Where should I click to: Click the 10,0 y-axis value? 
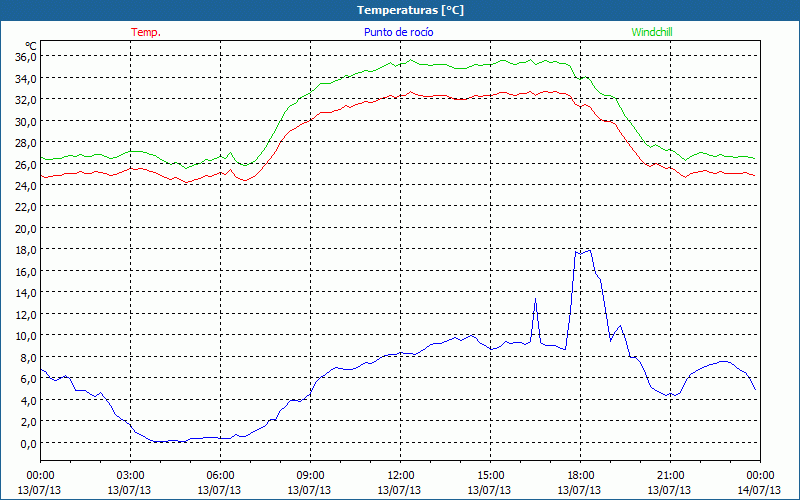click(x=26, y=336)
